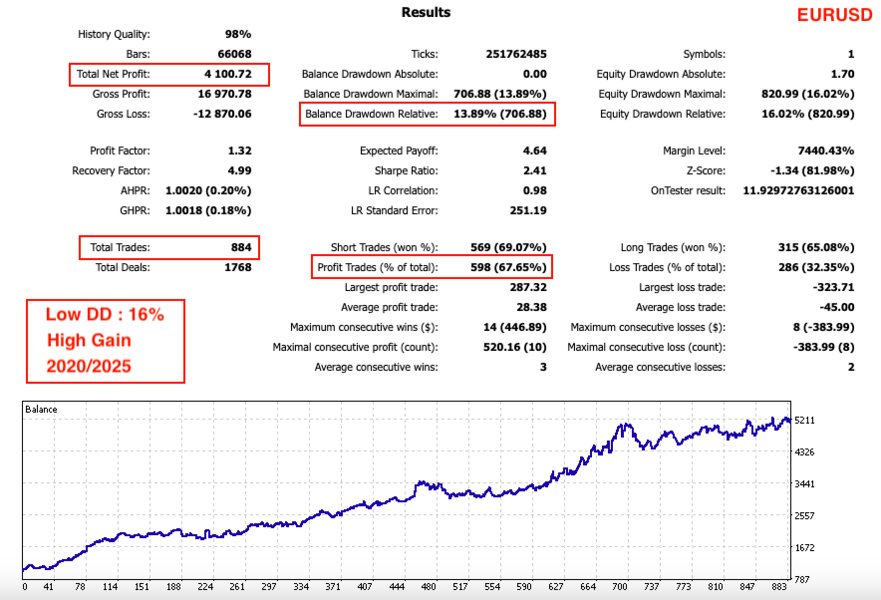Select the Long Trades won percentage
The width and height of the screenshot is (881, 600).
tap(812, 248)
